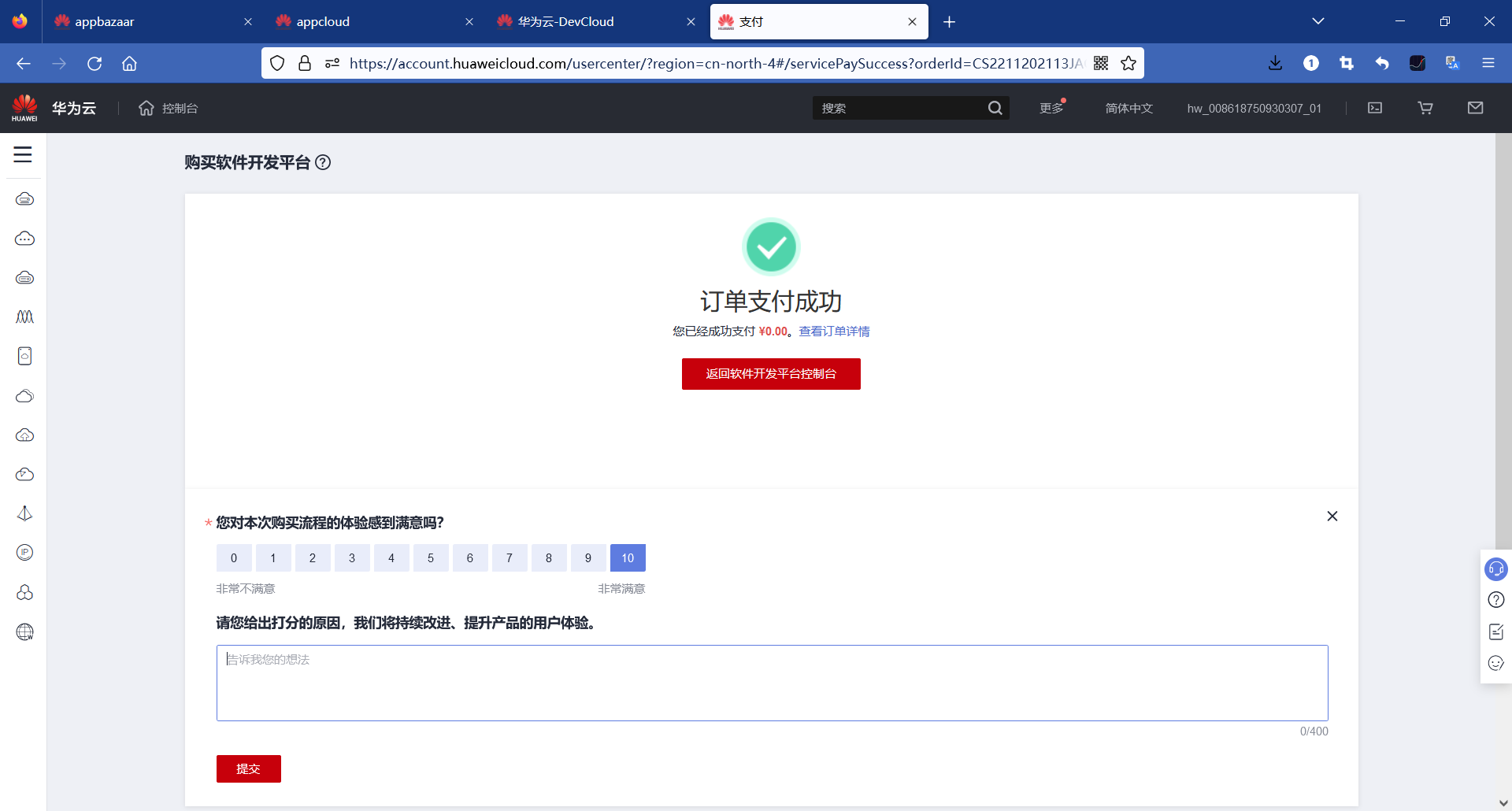Select satisfaction score 3
The height and width of the screenshot is (811, 1512).
point(352,557)
